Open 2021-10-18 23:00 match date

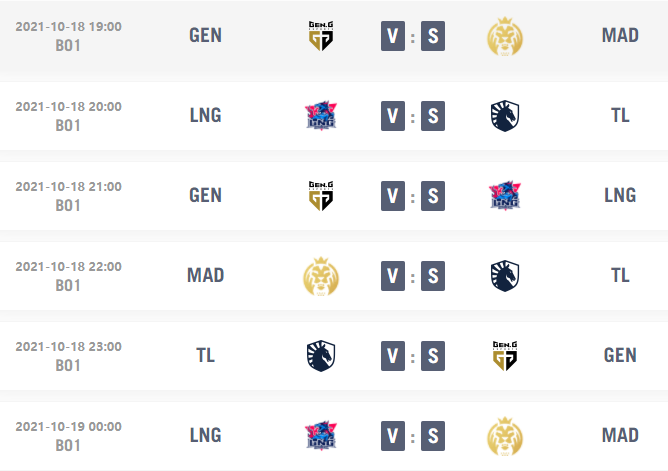point(69,347)
